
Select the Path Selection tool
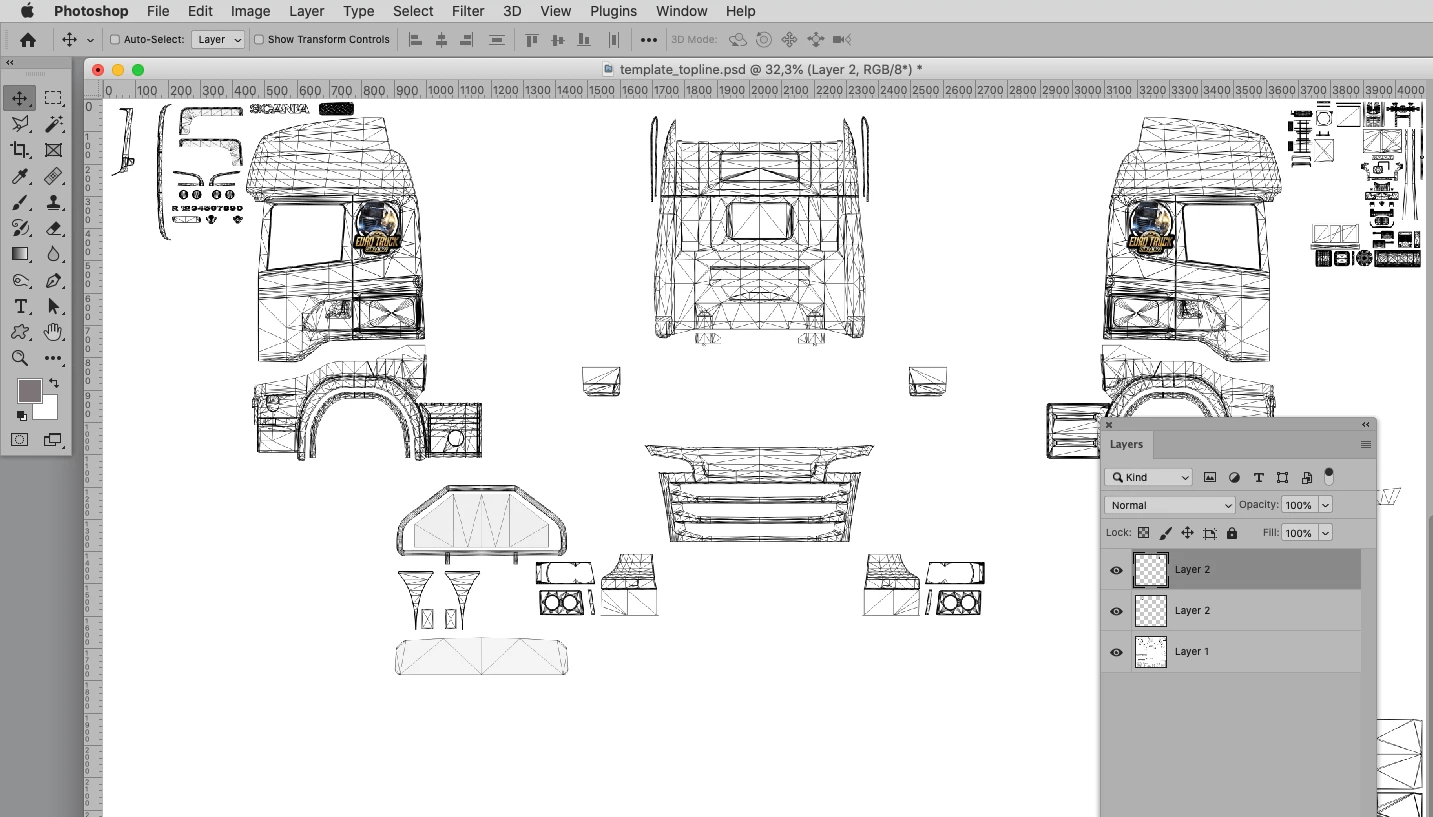[x=54, y=306]
